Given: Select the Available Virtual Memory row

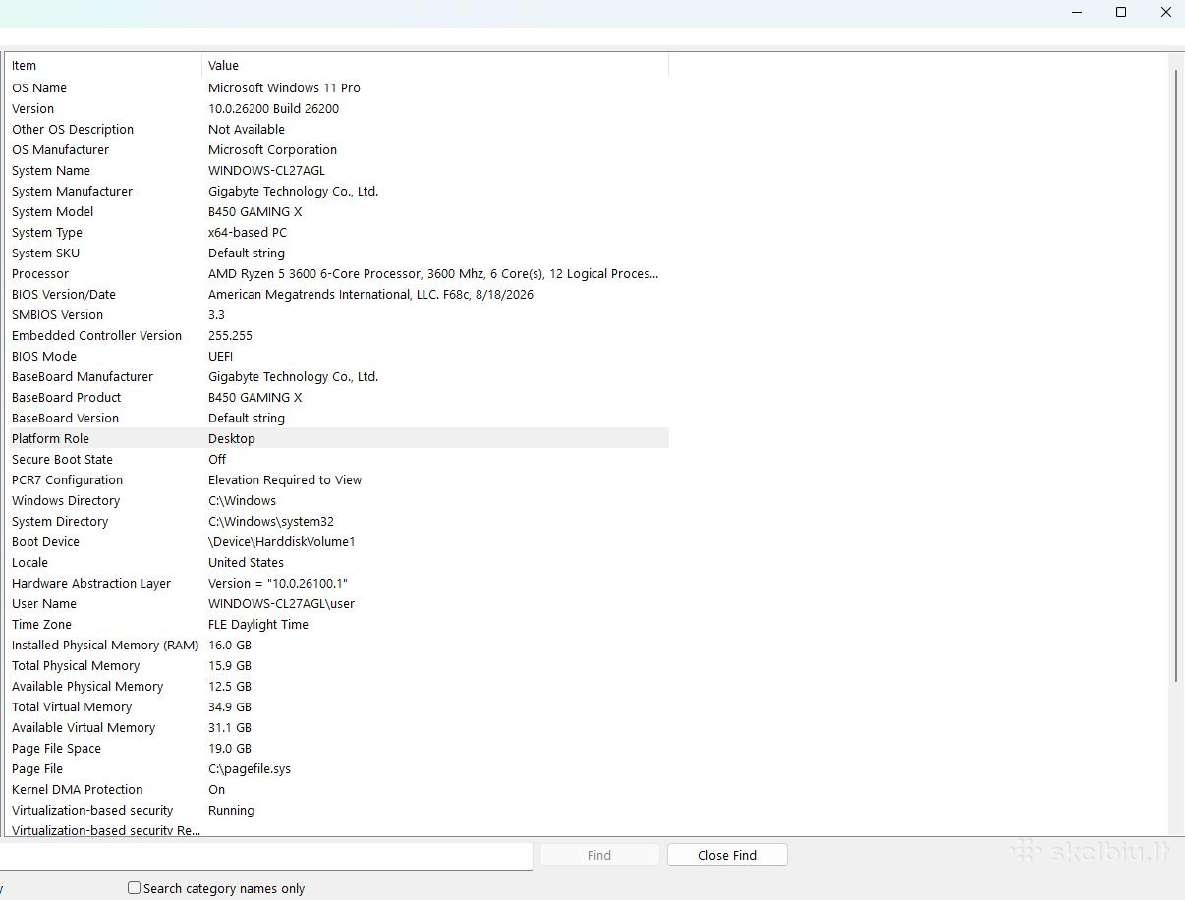Looking at the screenshot, I should [x=337, y=728].
